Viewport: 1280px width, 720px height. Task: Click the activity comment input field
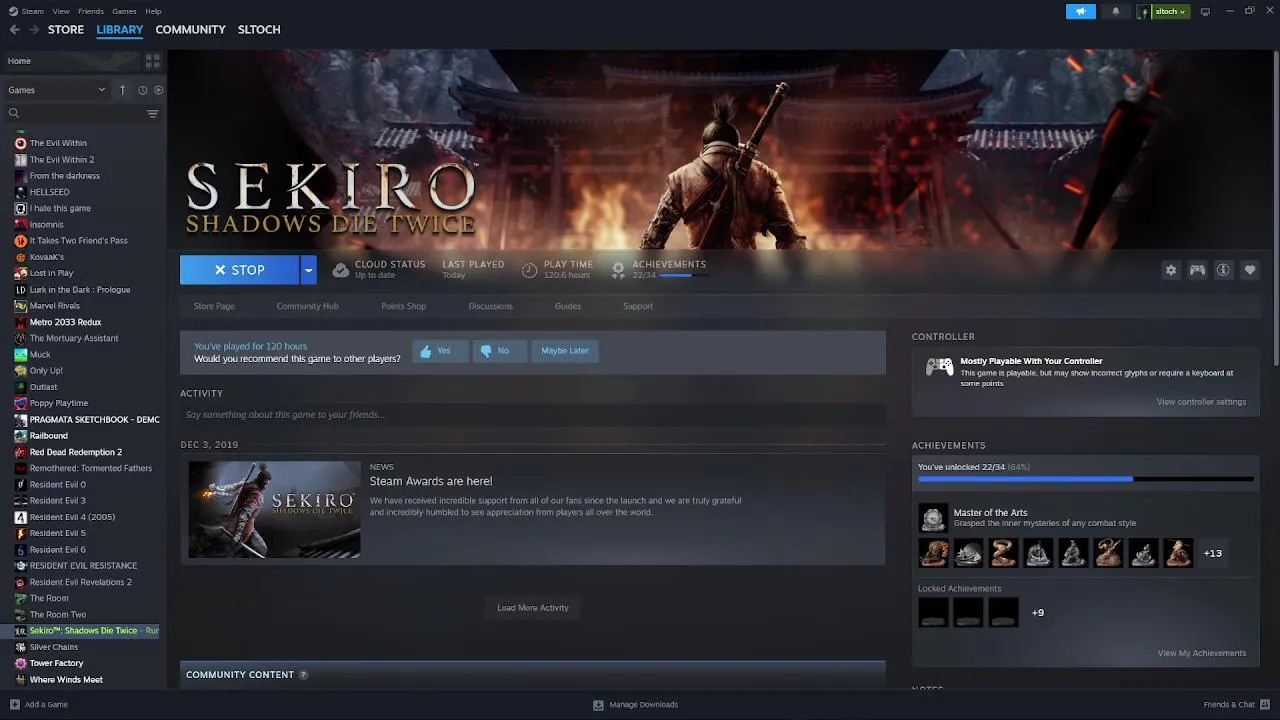(532, 415)
